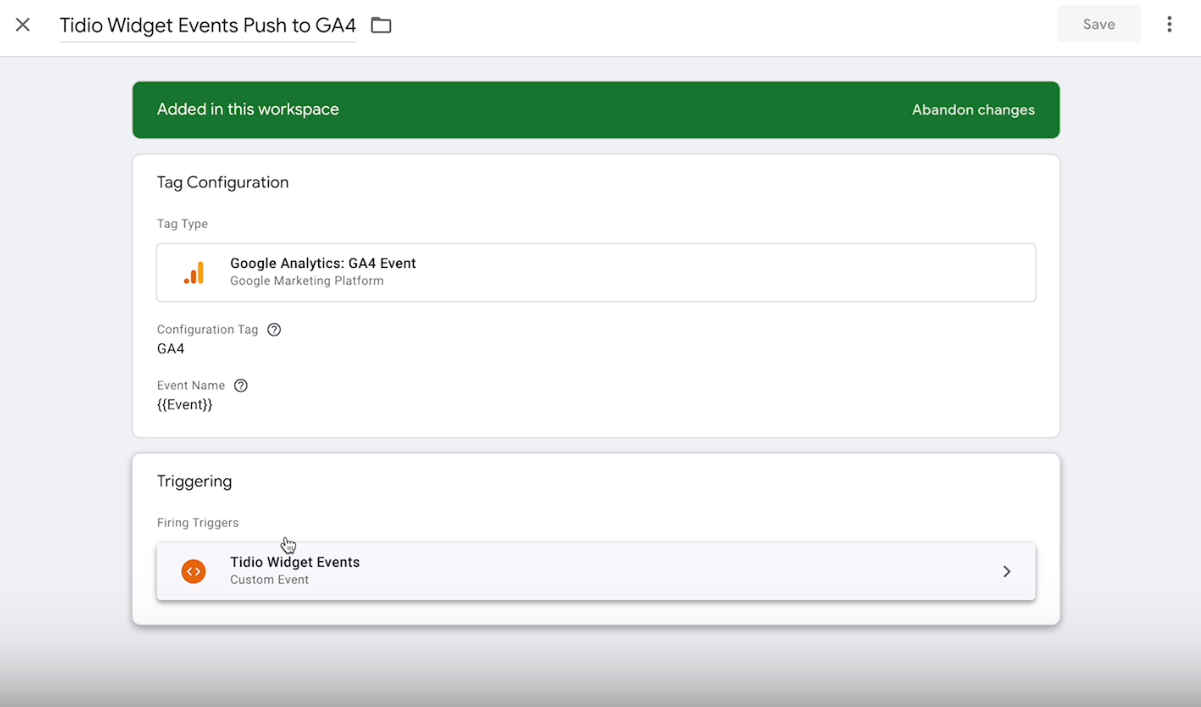Click the Custom Event subtitle text
Screen dimensions: 1201x707
click(269, 579)
